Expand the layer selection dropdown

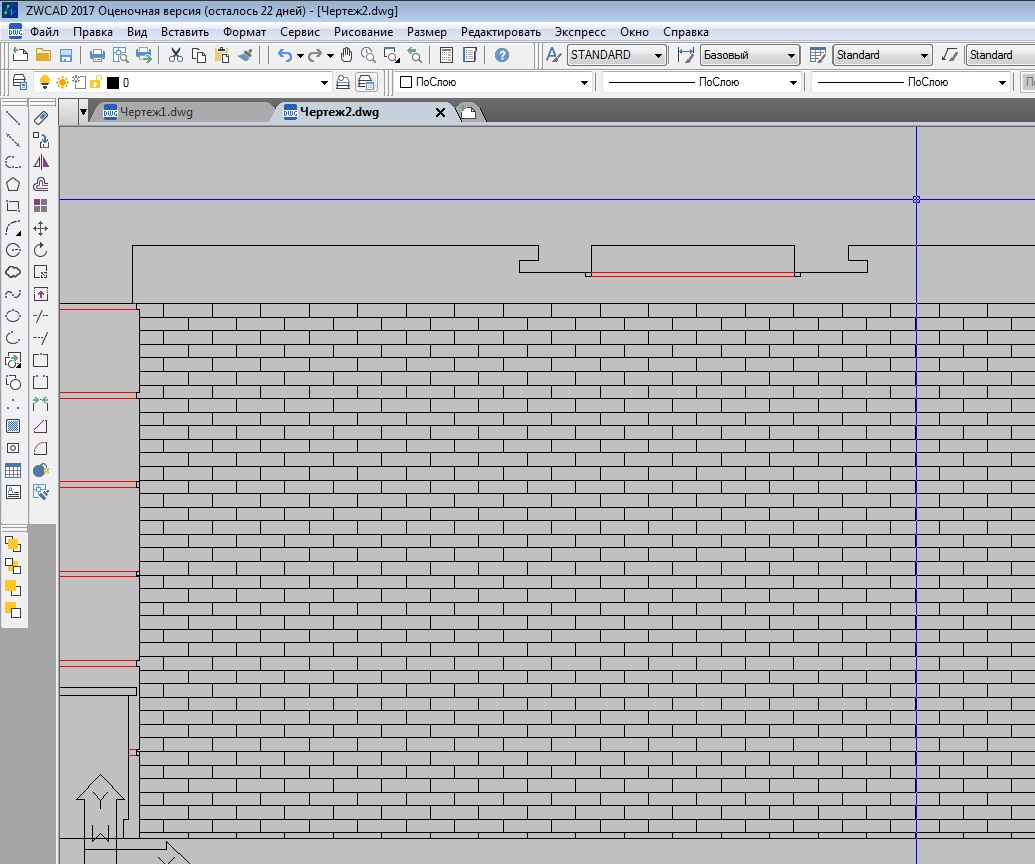pos(324,83)
